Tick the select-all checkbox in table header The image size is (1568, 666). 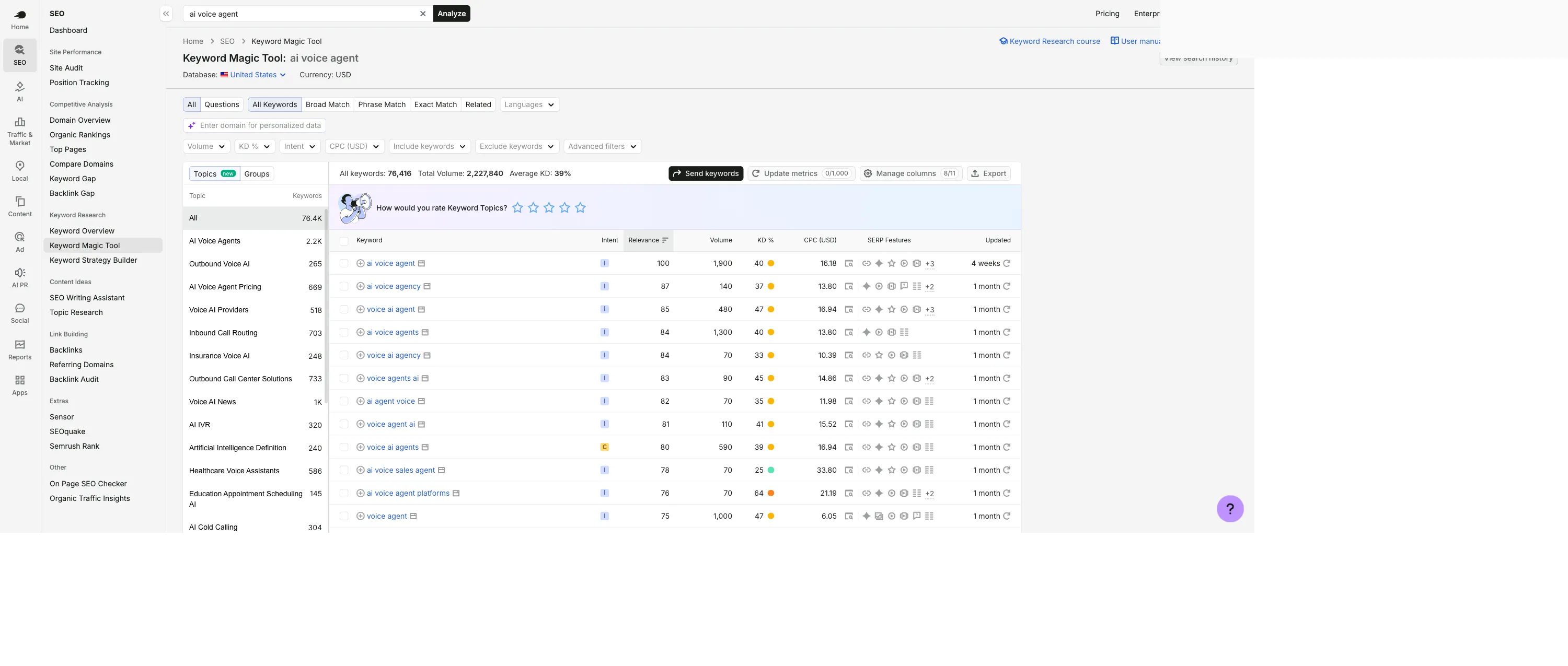pyautogui.click(x=344, y=241)
